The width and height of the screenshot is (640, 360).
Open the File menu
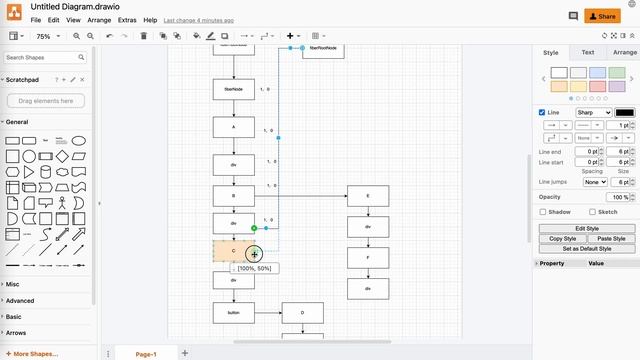click(x=36, y=20)
